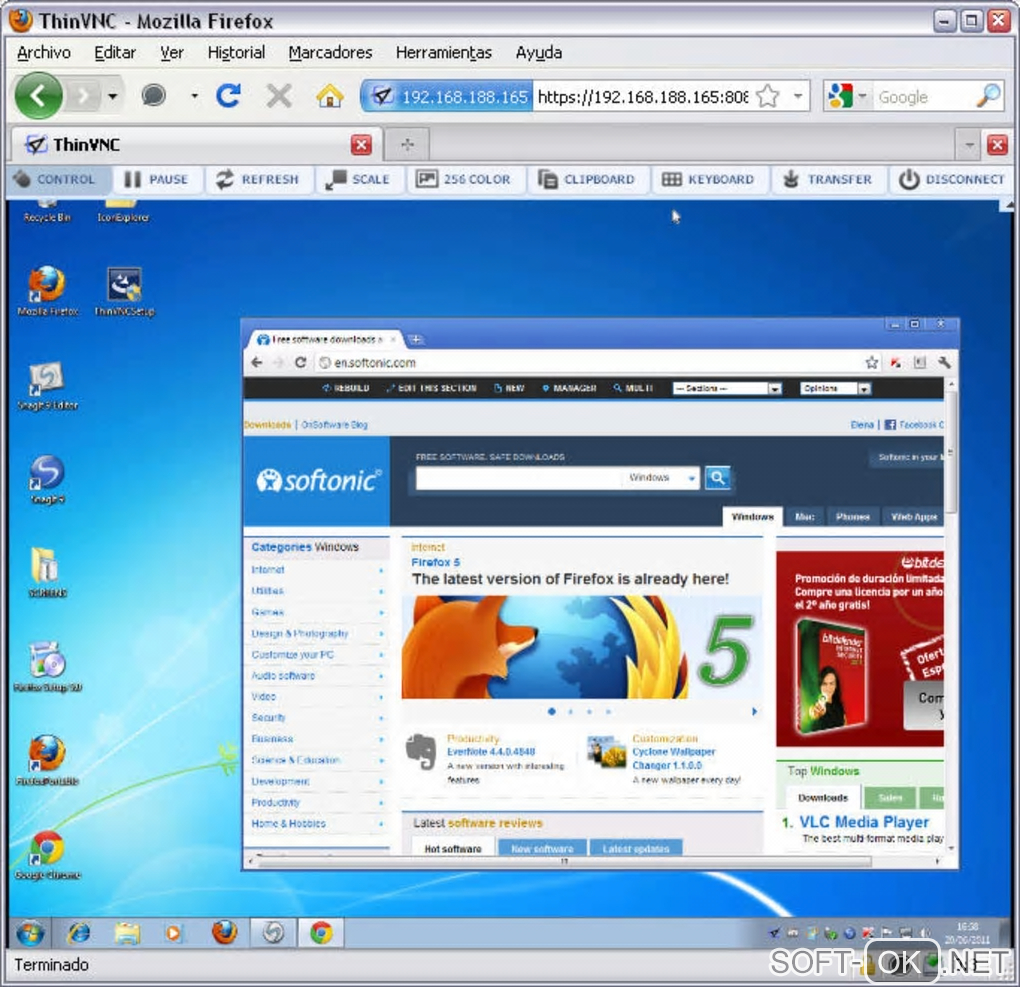Click Chrome's wrench menu icon

click(944, 362)
